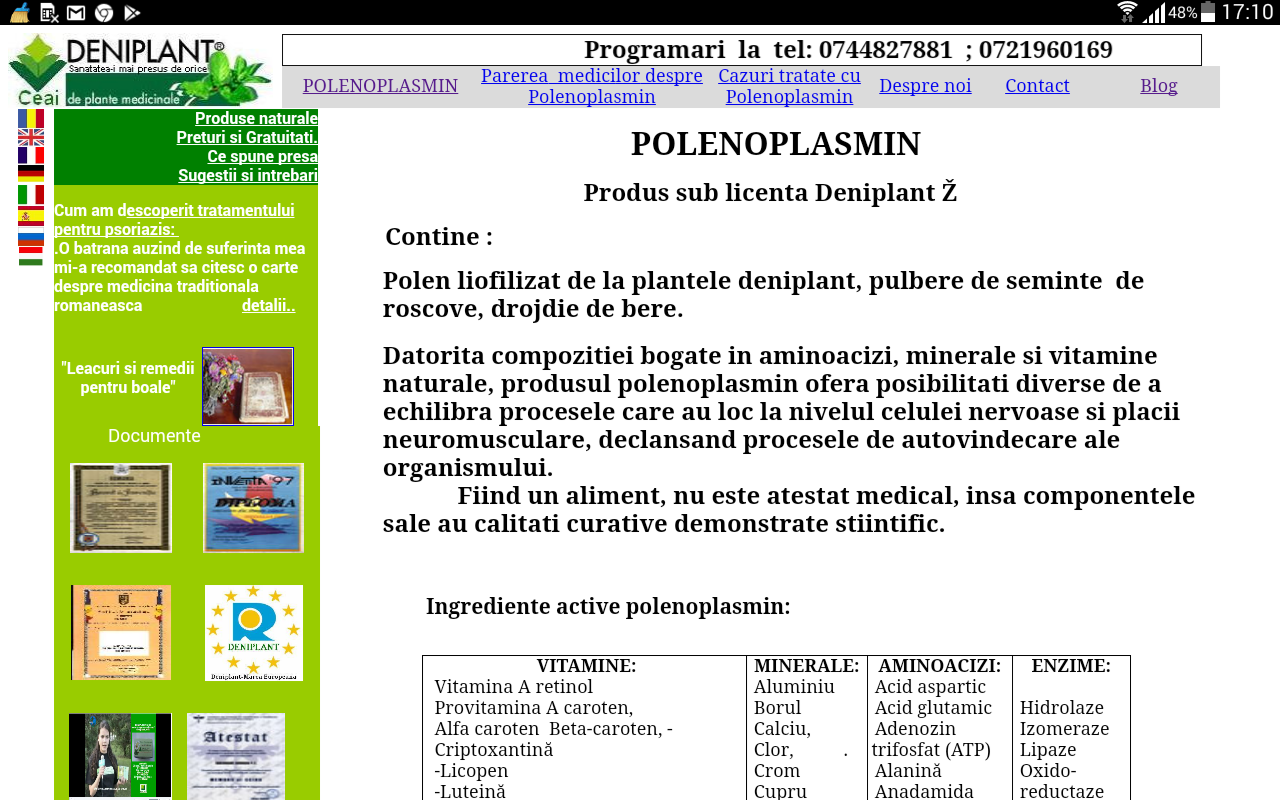1280x800 pixels.
Task: Open the Play Store notification icon
Action: [132, 13]
